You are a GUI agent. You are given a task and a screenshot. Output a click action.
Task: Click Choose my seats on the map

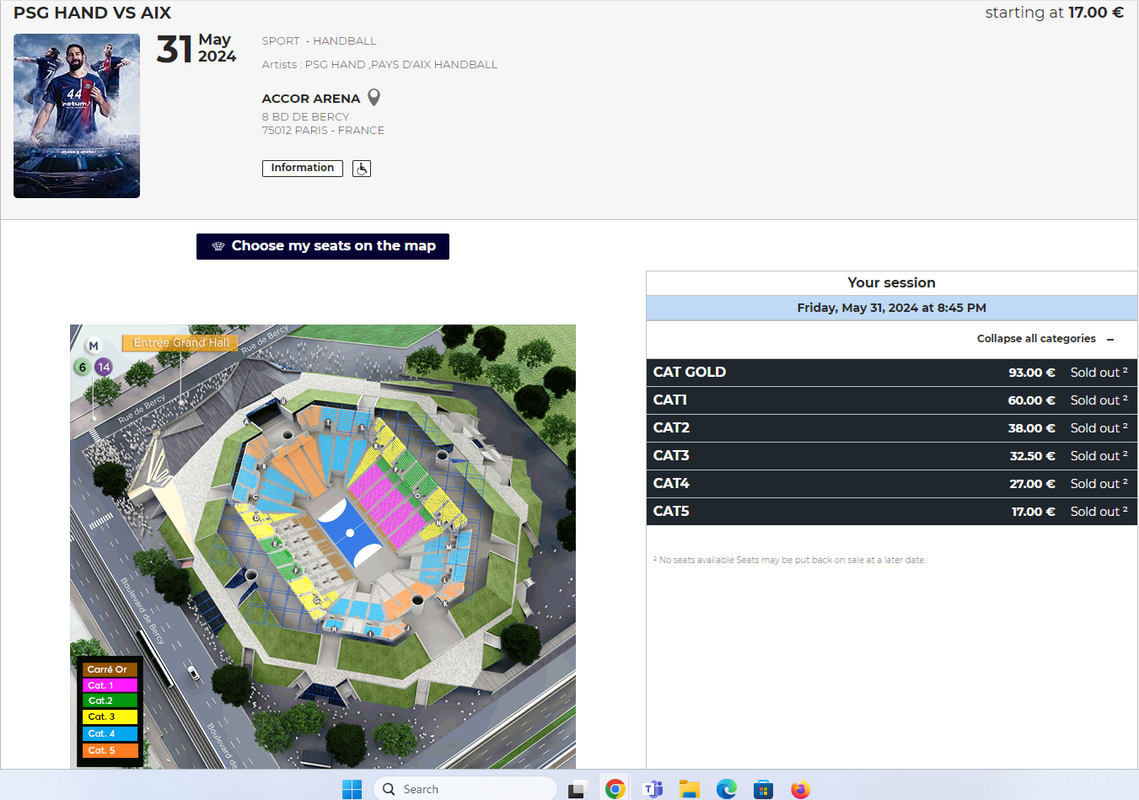[323, 246]
